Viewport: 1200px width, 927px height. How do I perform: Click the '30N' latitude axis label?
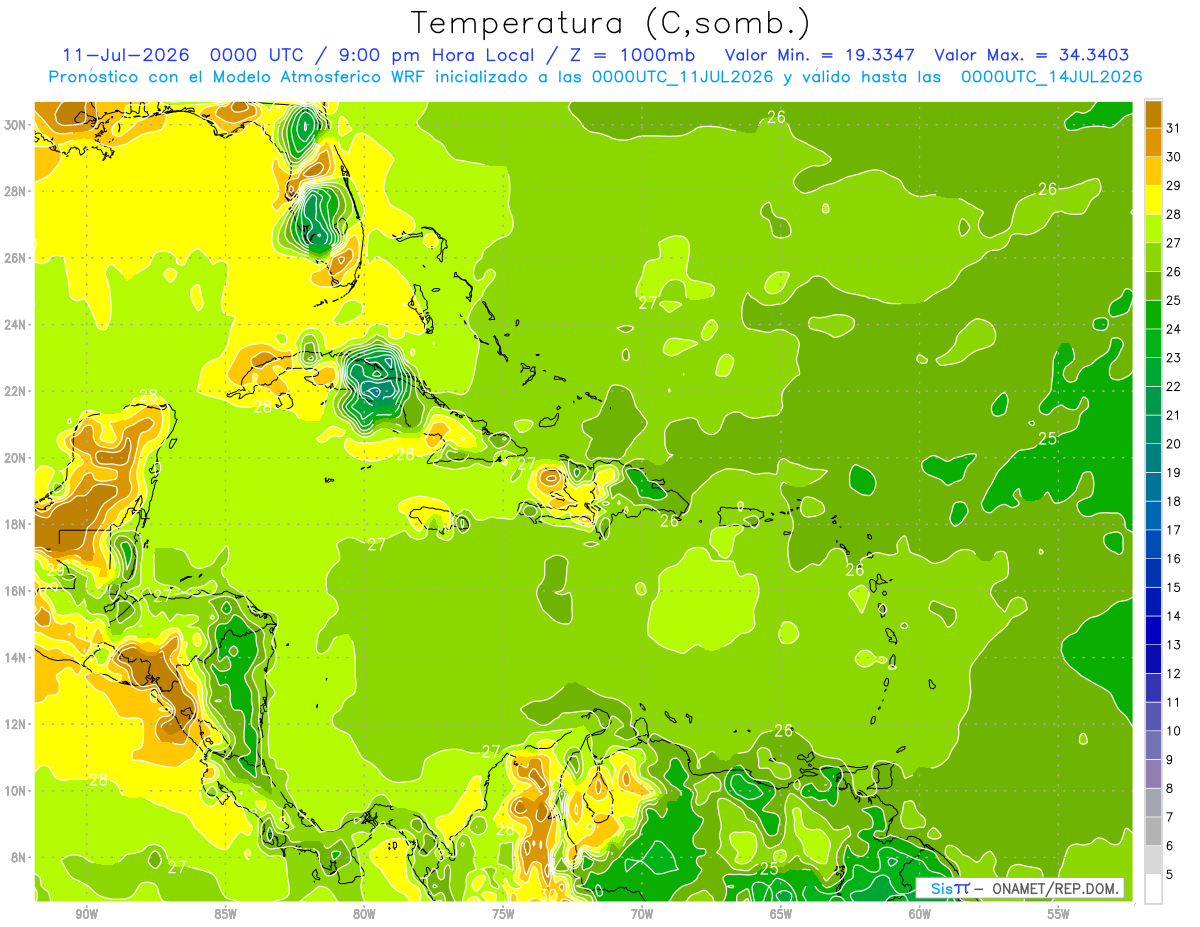point(15,125)
